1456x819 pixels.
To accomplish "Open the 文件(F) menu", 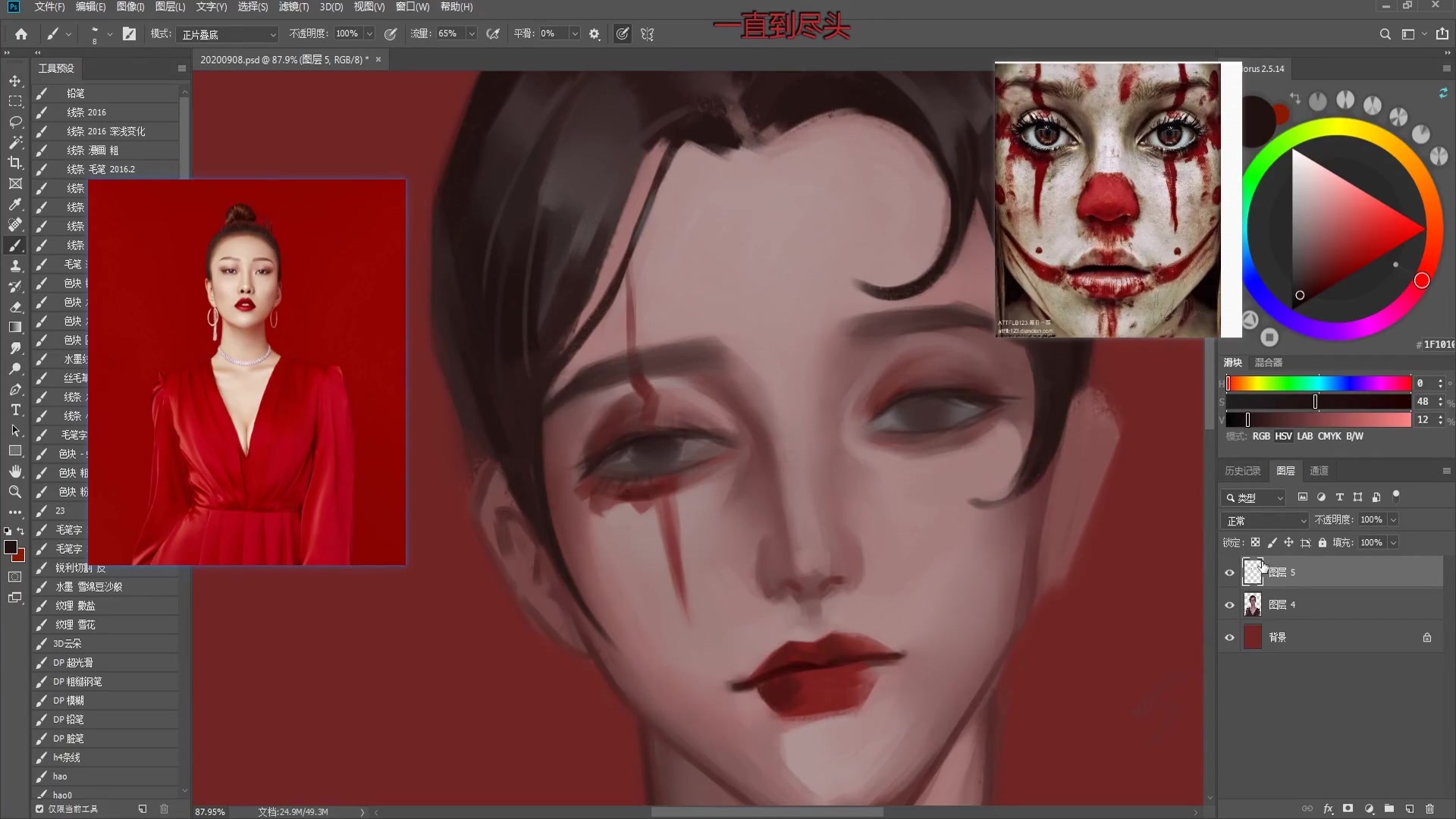I will (x=49, y=7).
